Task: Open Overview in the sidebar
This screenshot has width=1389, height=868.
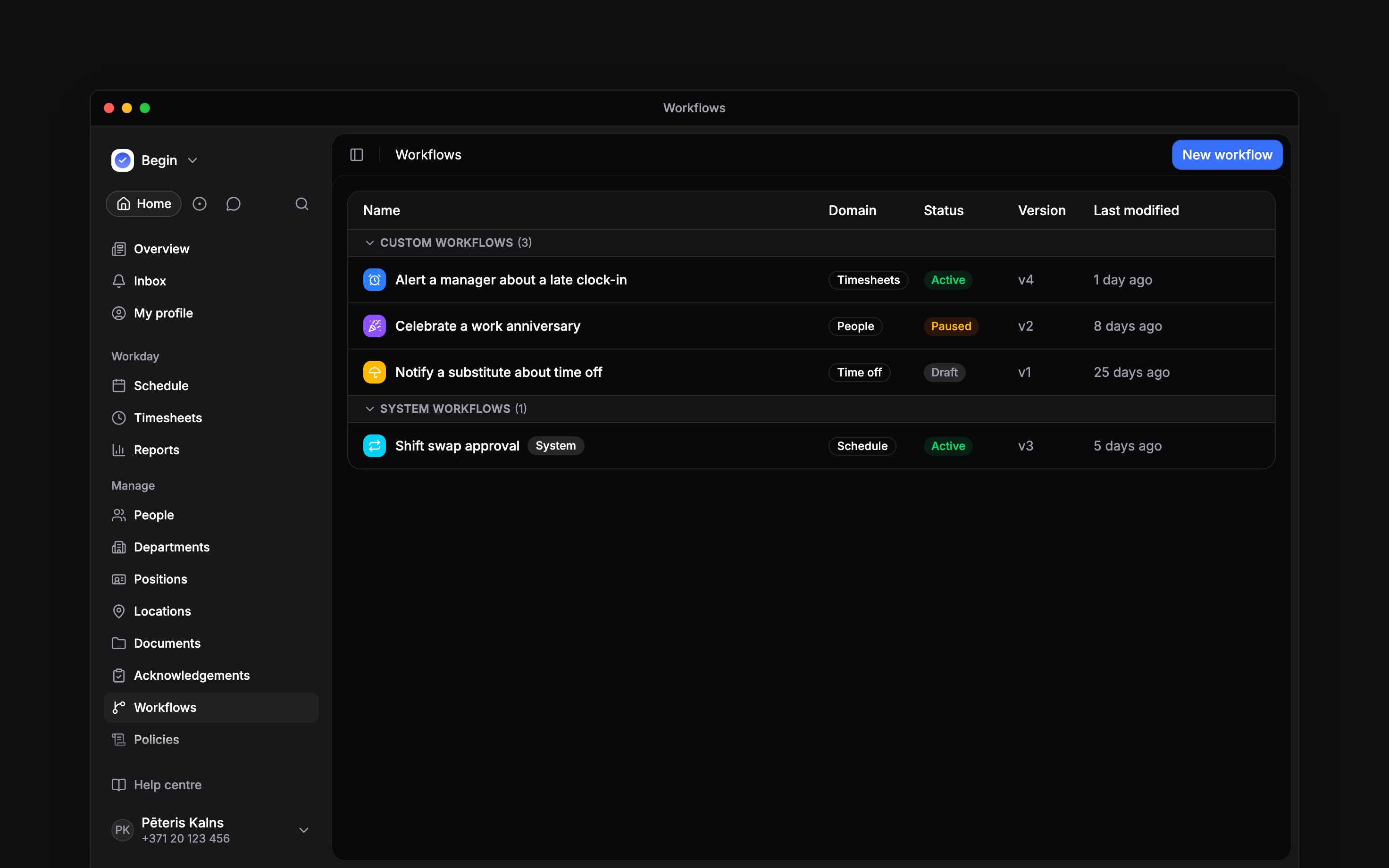Action: pyautogui.click(x=211, y=249)
